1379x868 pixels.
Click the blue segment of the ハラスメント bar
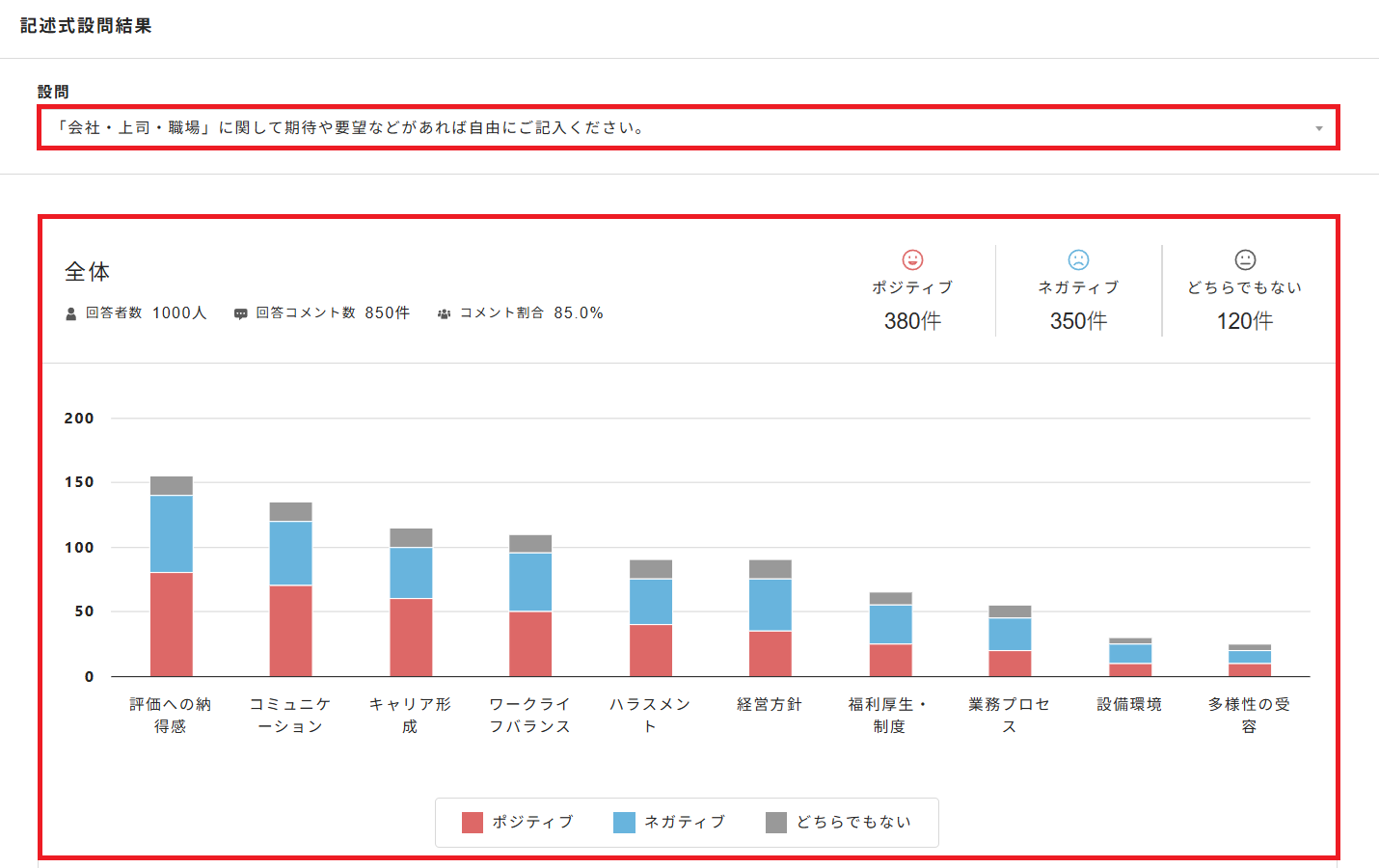click(651, 602)
